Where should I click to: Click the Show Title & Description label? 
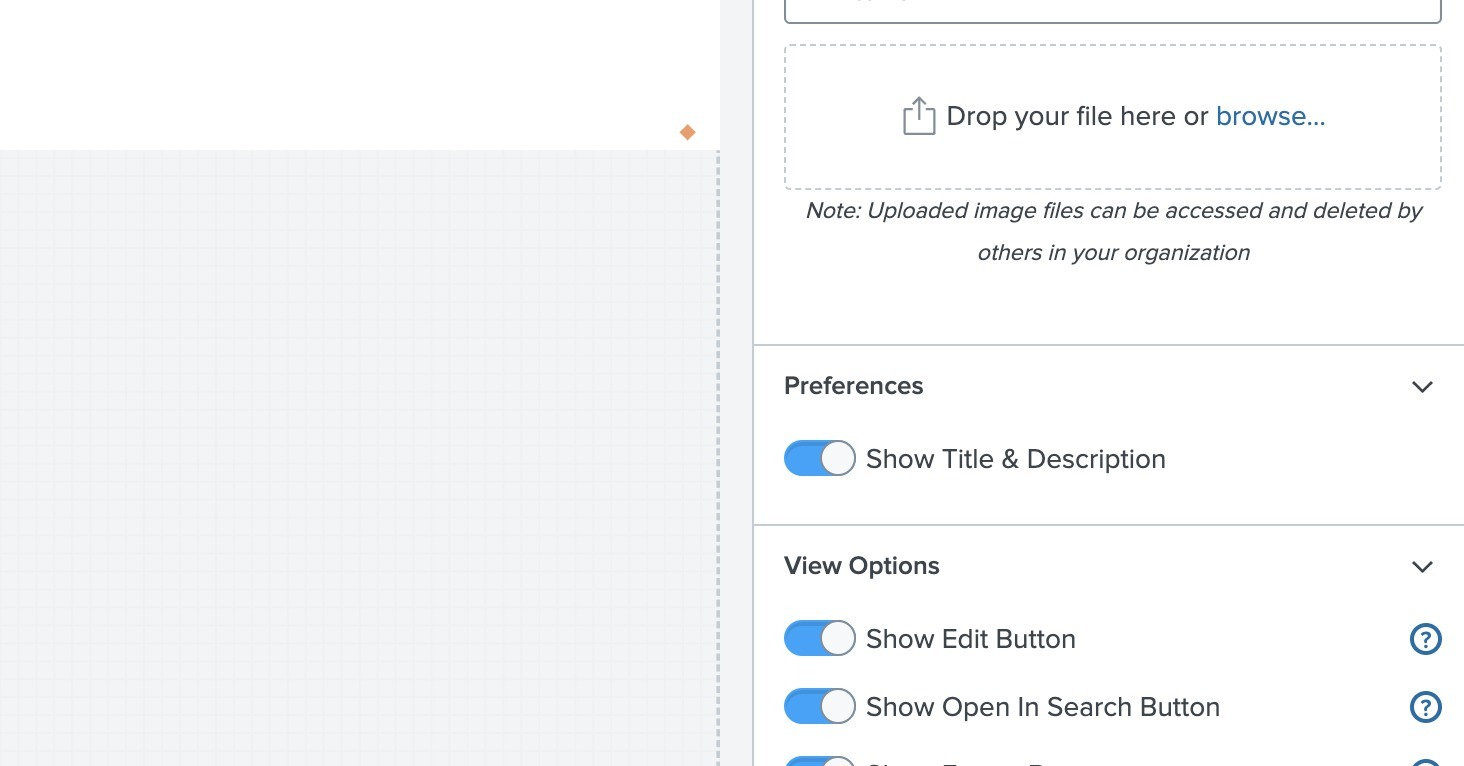1015,459
